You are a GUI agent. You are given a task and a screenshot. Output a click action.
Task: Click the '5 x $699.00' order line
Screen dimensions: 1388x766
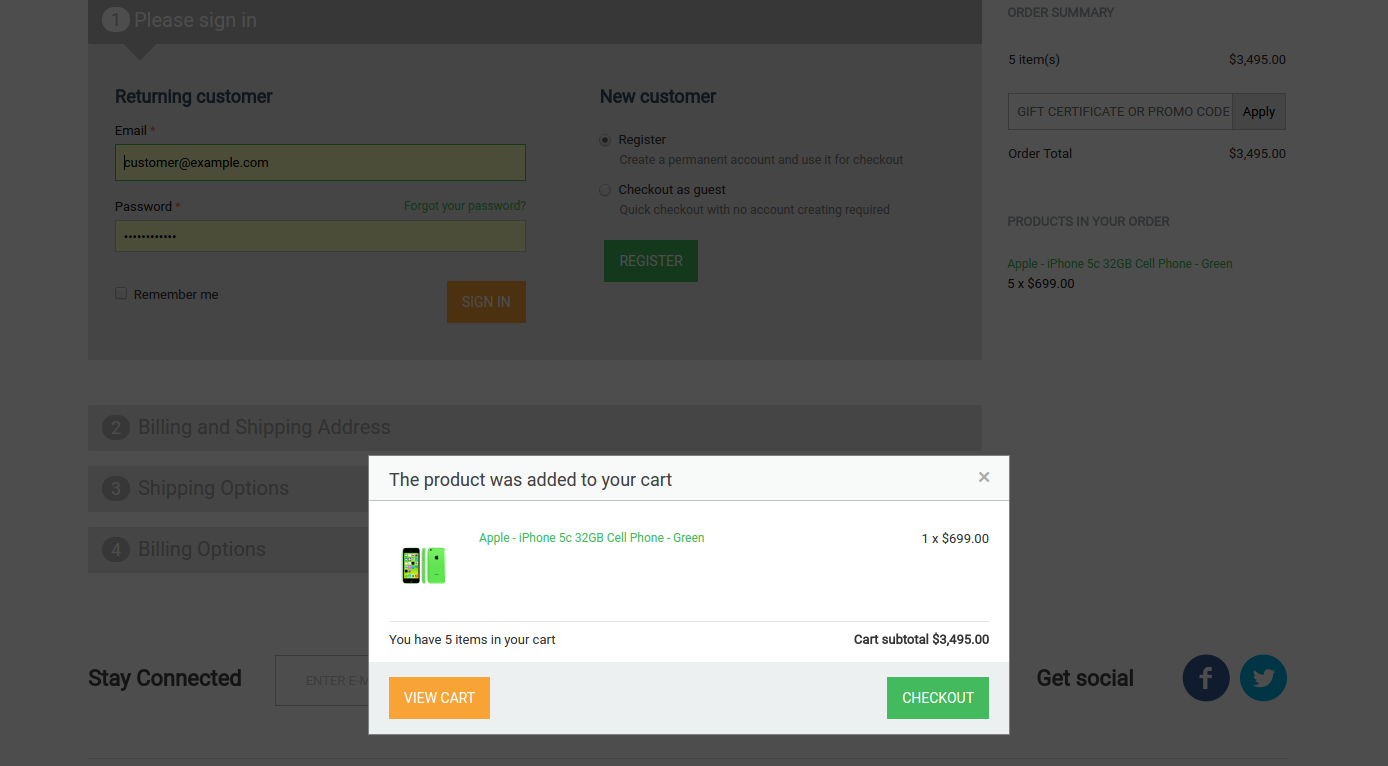[x=1041, y=284]
